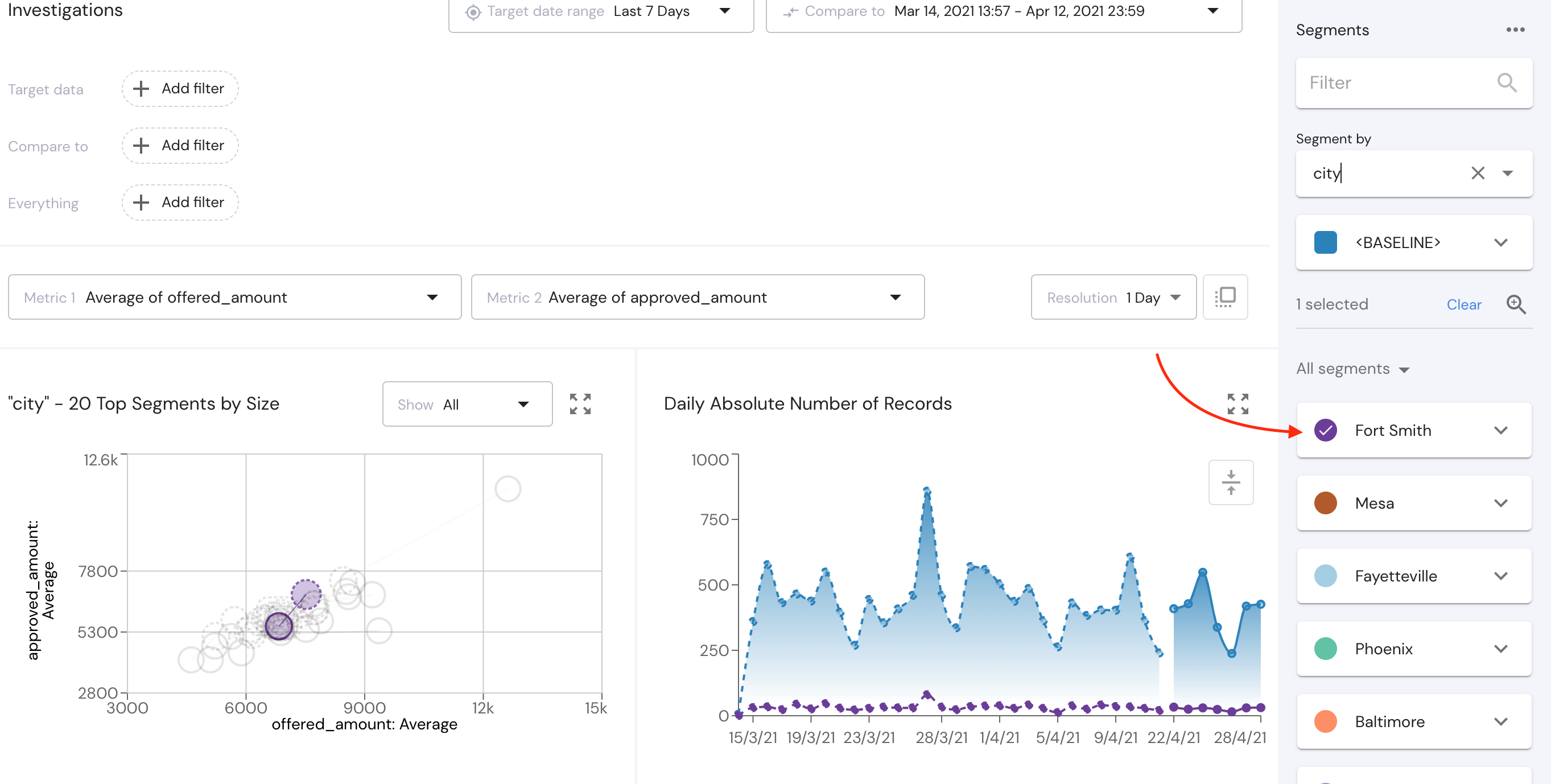Click the plus icon in the Compare to Add filter
1551x784 pixels.
[141, 146]
